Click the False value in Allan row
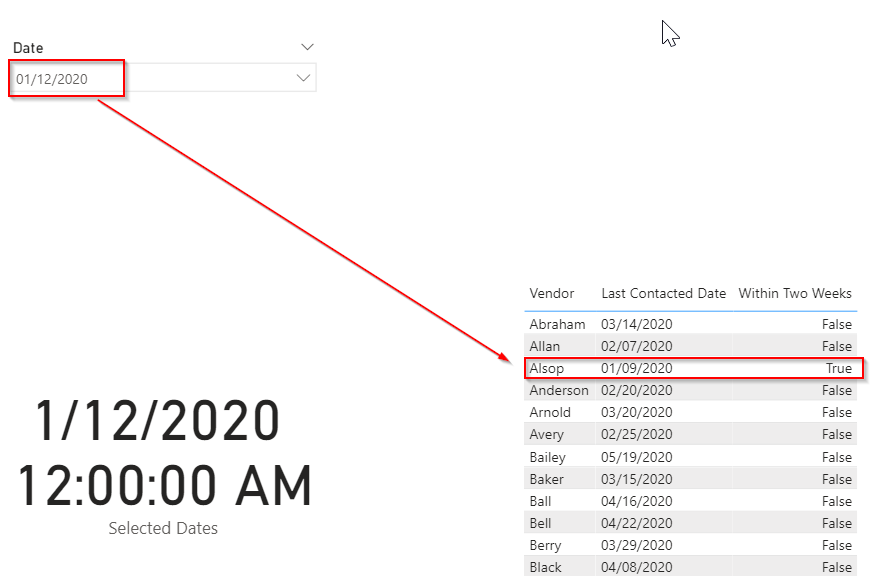Viewport: 889px width, 576px height. click(x=837, y=346)
